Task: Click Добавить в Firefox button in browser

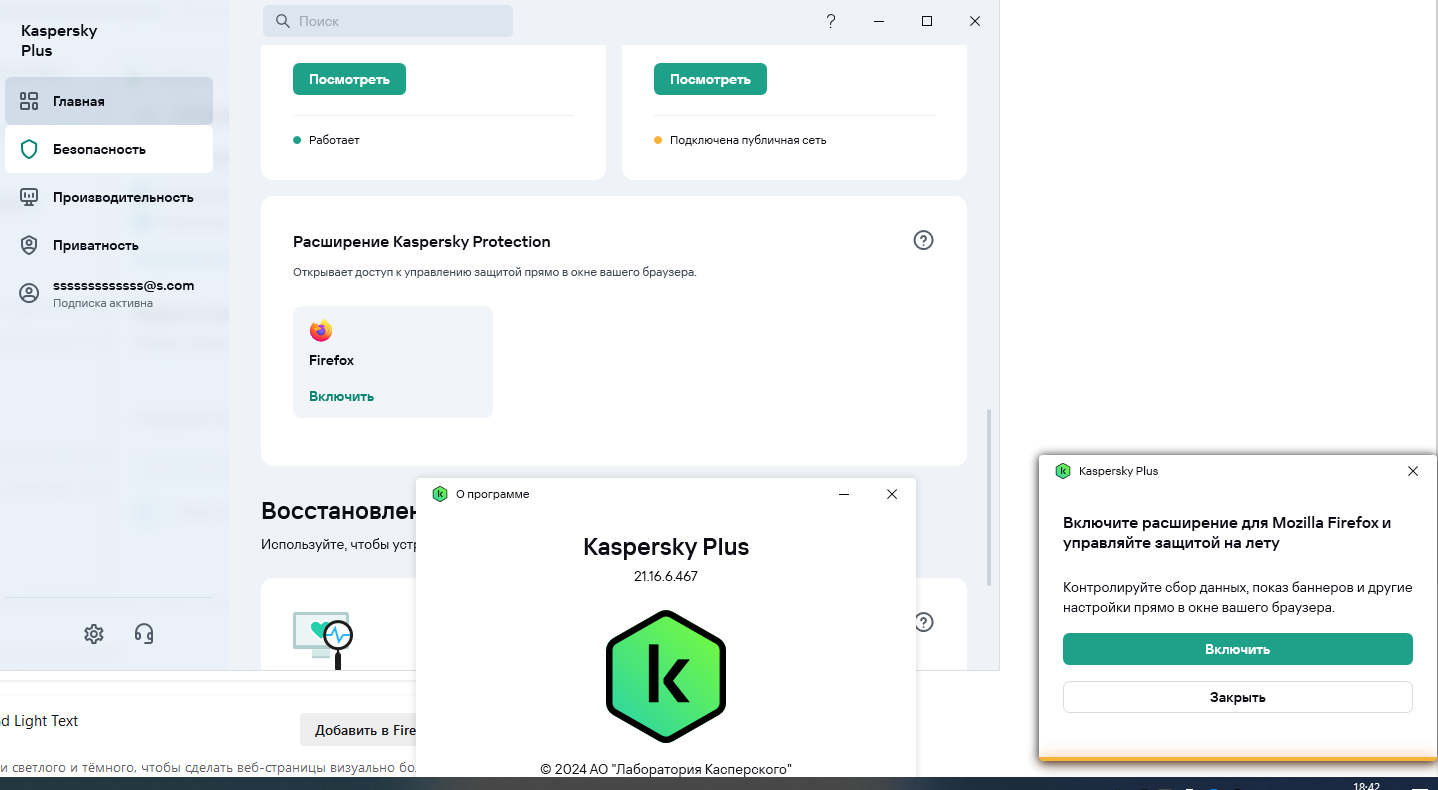Action: (358, 730)
